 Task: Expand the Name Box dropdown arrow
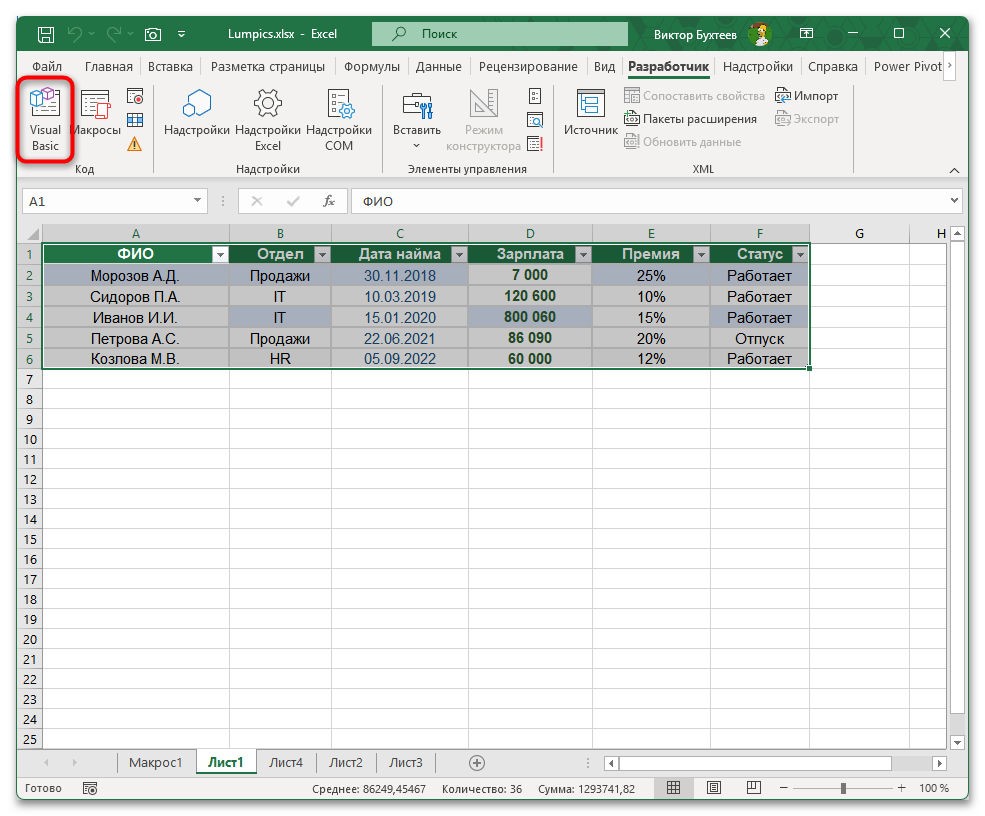197,201
